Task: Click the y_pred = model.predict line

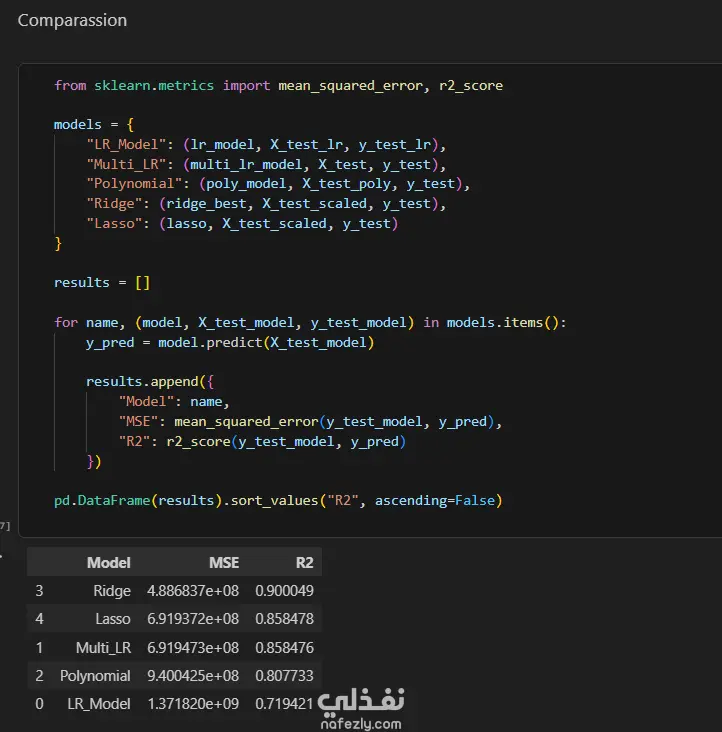Action: click(x=230, y=343)
